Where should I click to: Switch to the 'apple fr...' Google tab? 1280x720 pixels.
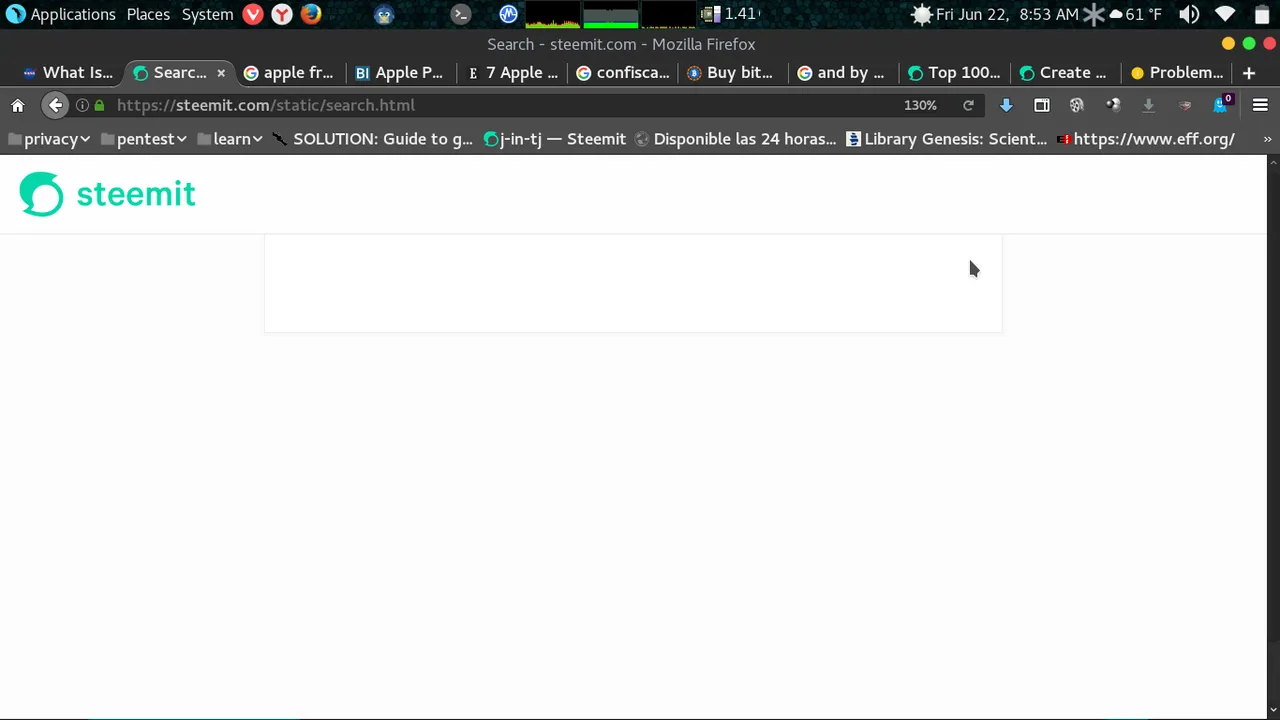289,73
